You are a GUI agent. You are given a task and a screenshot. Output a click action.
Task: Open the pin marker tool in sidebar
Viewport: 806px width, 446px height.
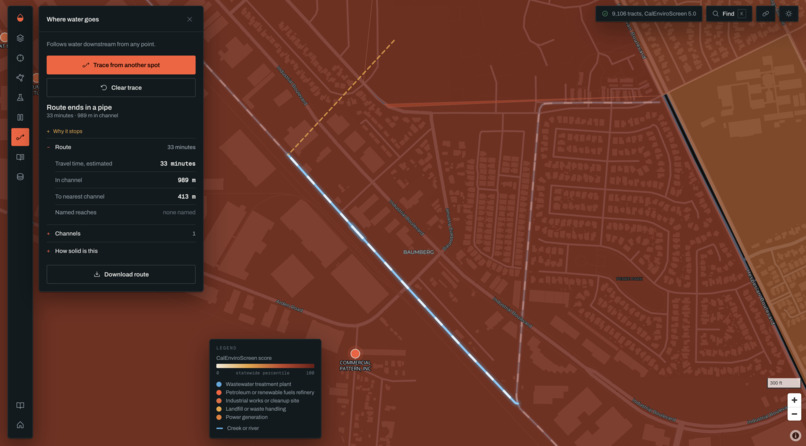tap(20, 78)
